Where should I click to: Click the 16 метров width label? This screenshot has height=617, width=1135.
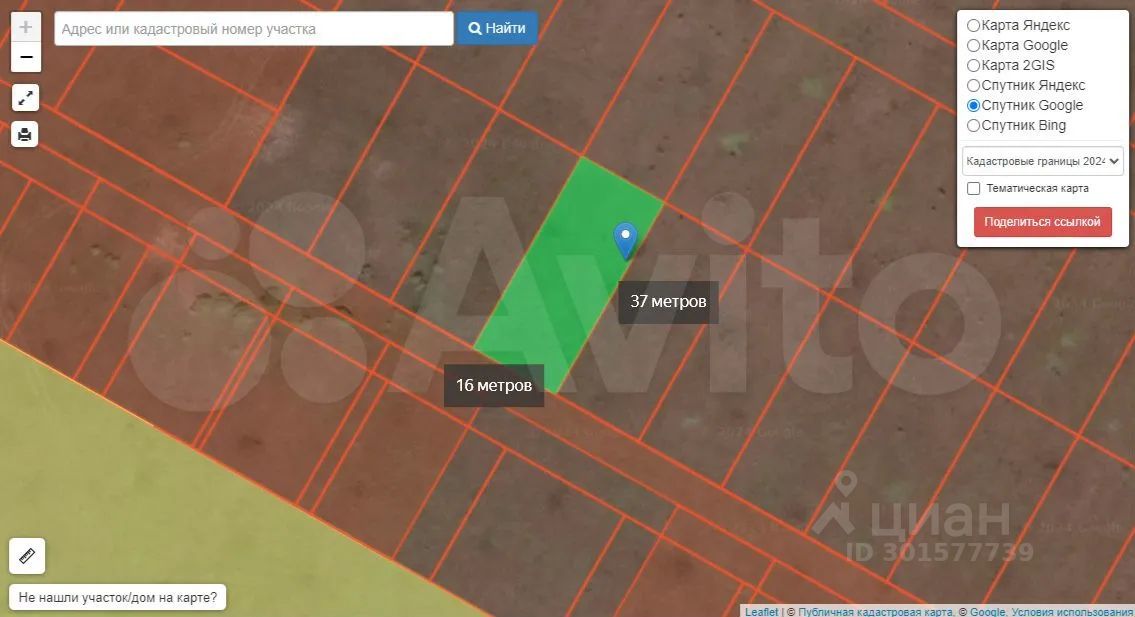494,385
